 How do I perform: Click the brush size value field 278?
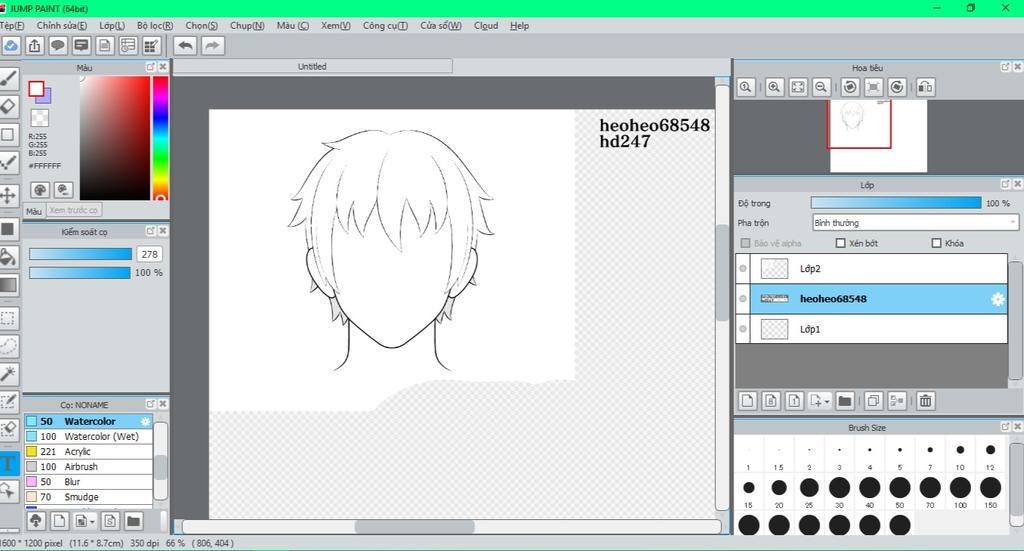click(x=150, y=254)
